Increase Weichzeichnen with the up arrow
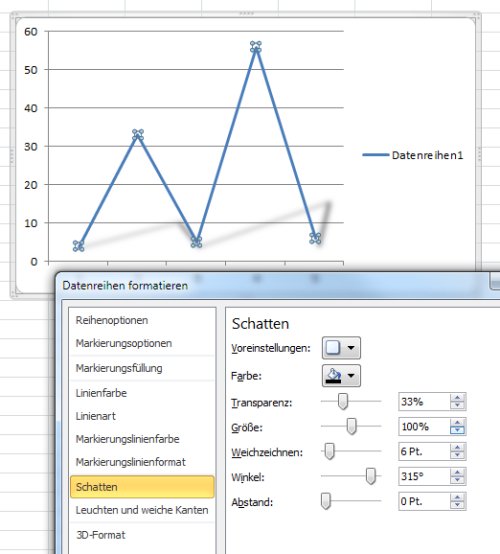500x554 pixels. [458, 447]
